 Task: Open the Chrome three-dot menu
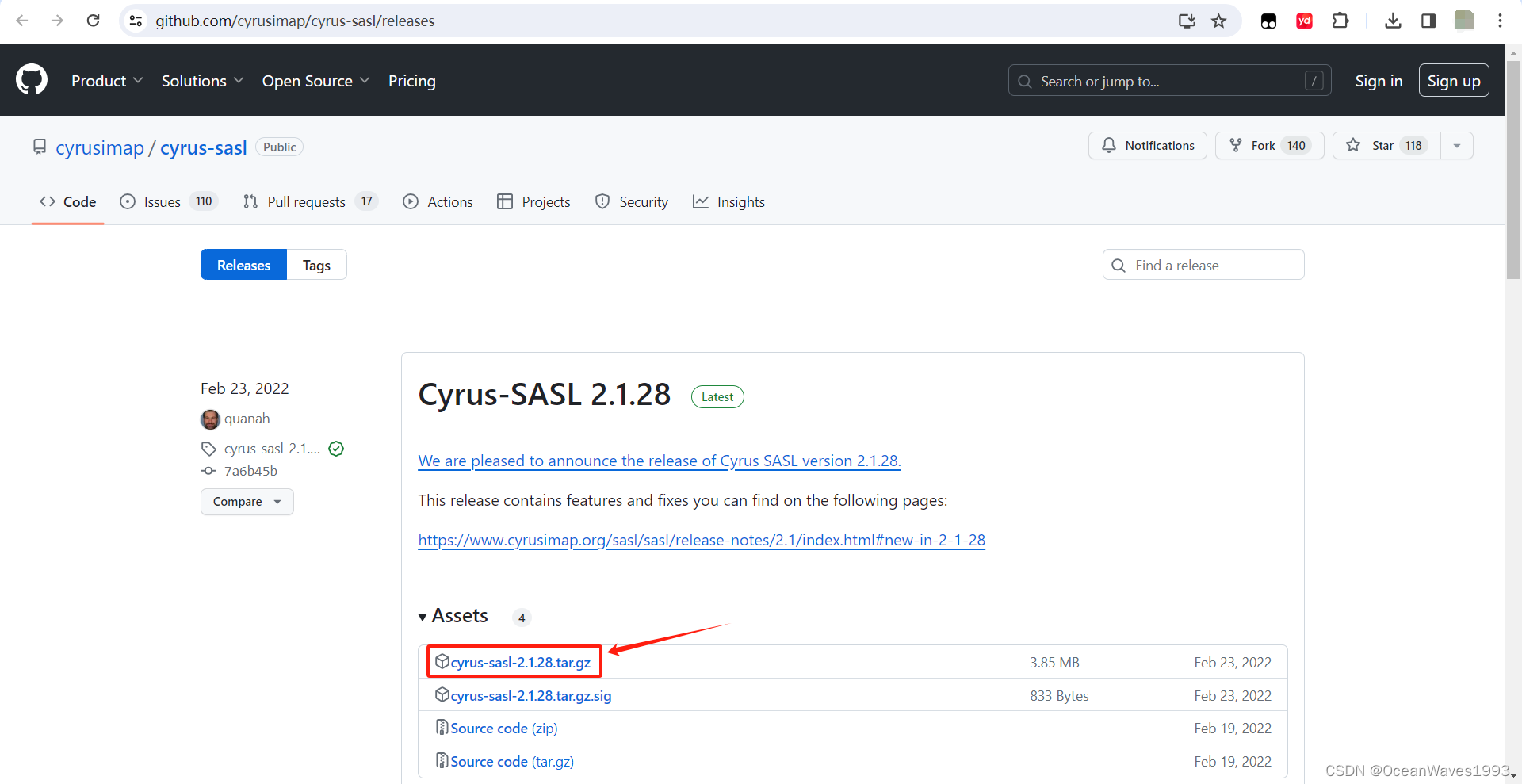point(1500,21)
